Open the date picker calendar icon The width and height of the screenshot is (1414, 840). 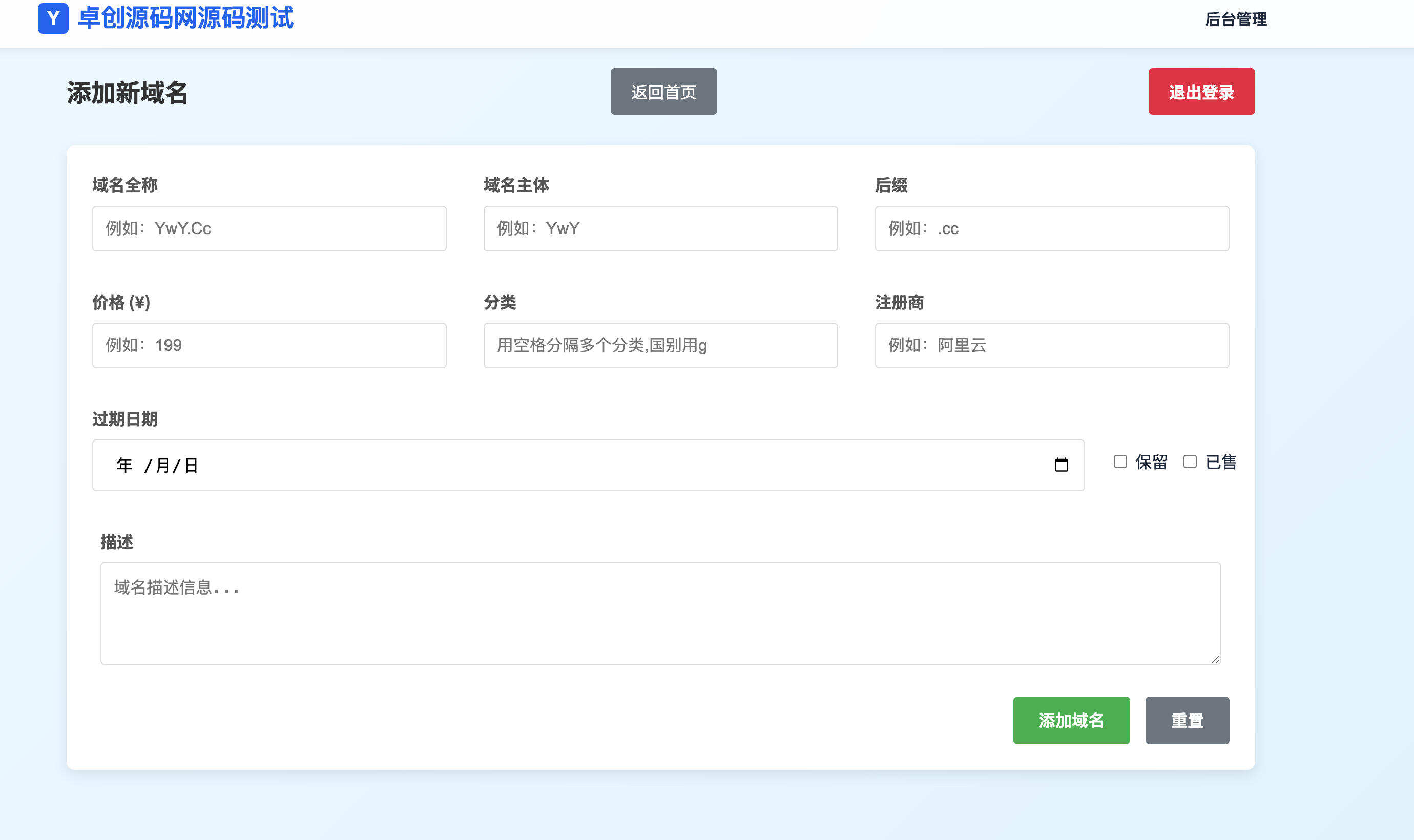1063,464
